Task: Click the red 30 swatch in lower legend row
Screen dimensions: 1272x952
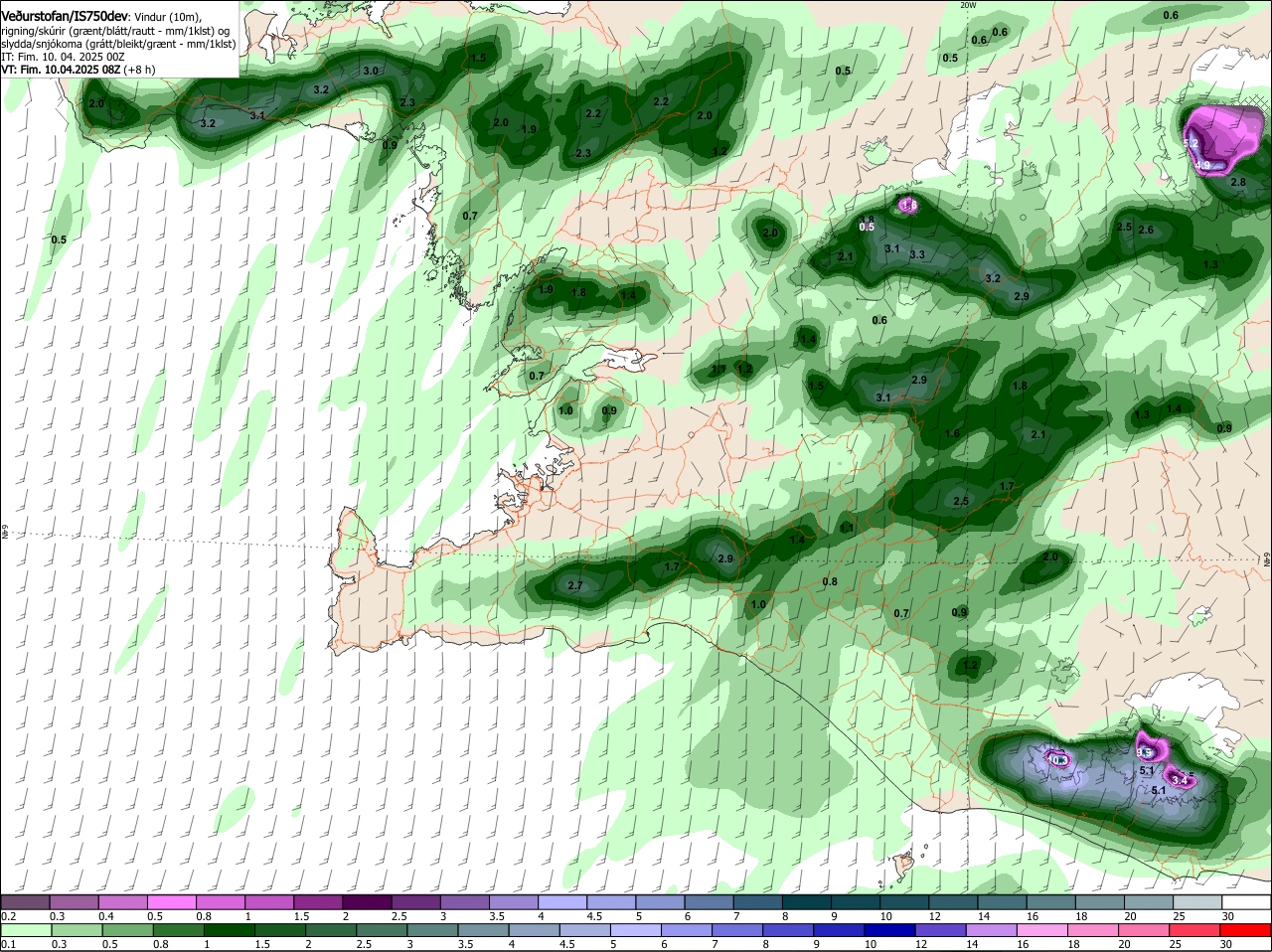Action: coord(1244,929)
